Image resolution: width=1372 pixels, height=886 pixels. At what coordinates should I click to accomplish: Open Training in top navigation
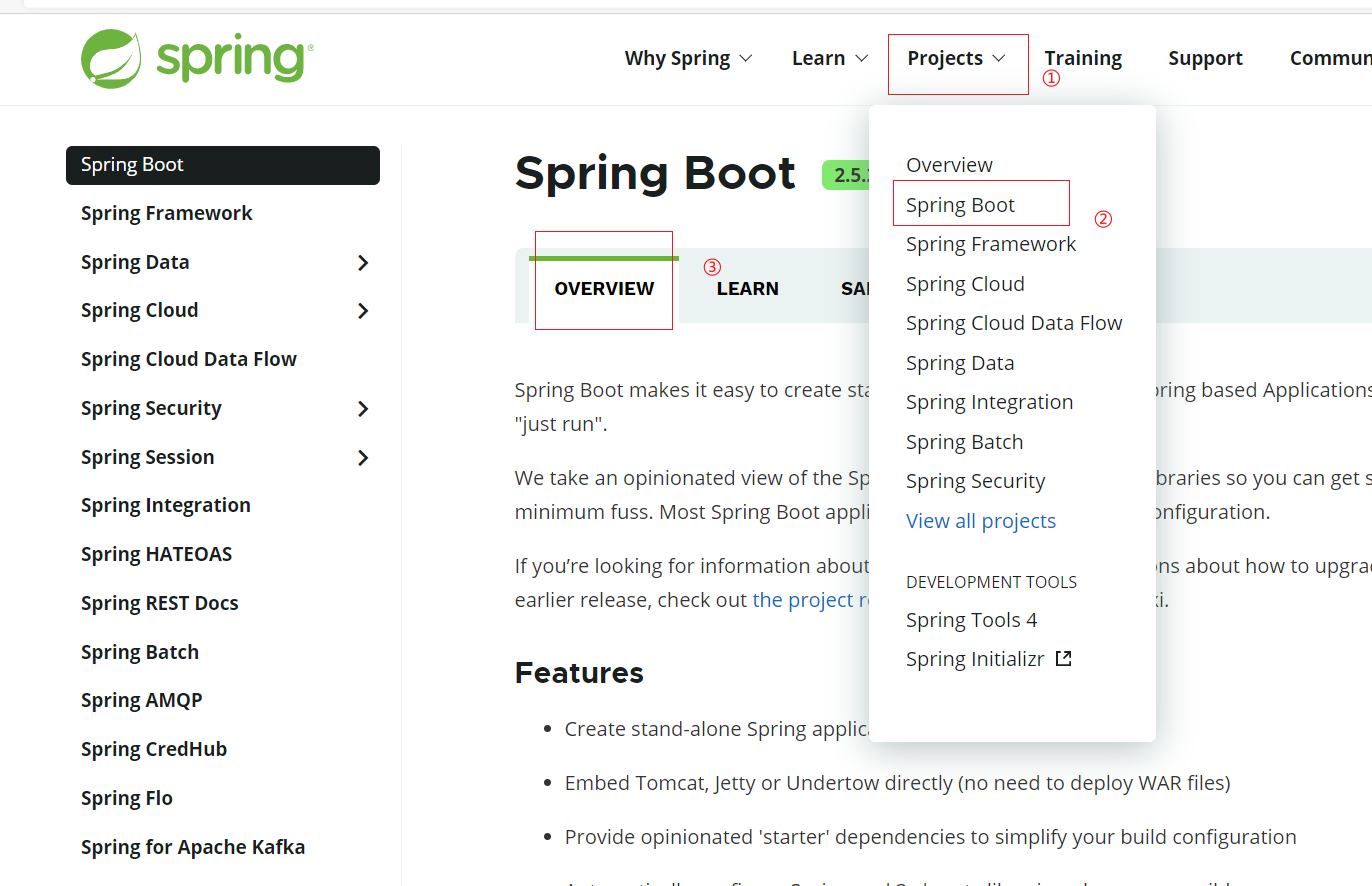click(1083, 58)
